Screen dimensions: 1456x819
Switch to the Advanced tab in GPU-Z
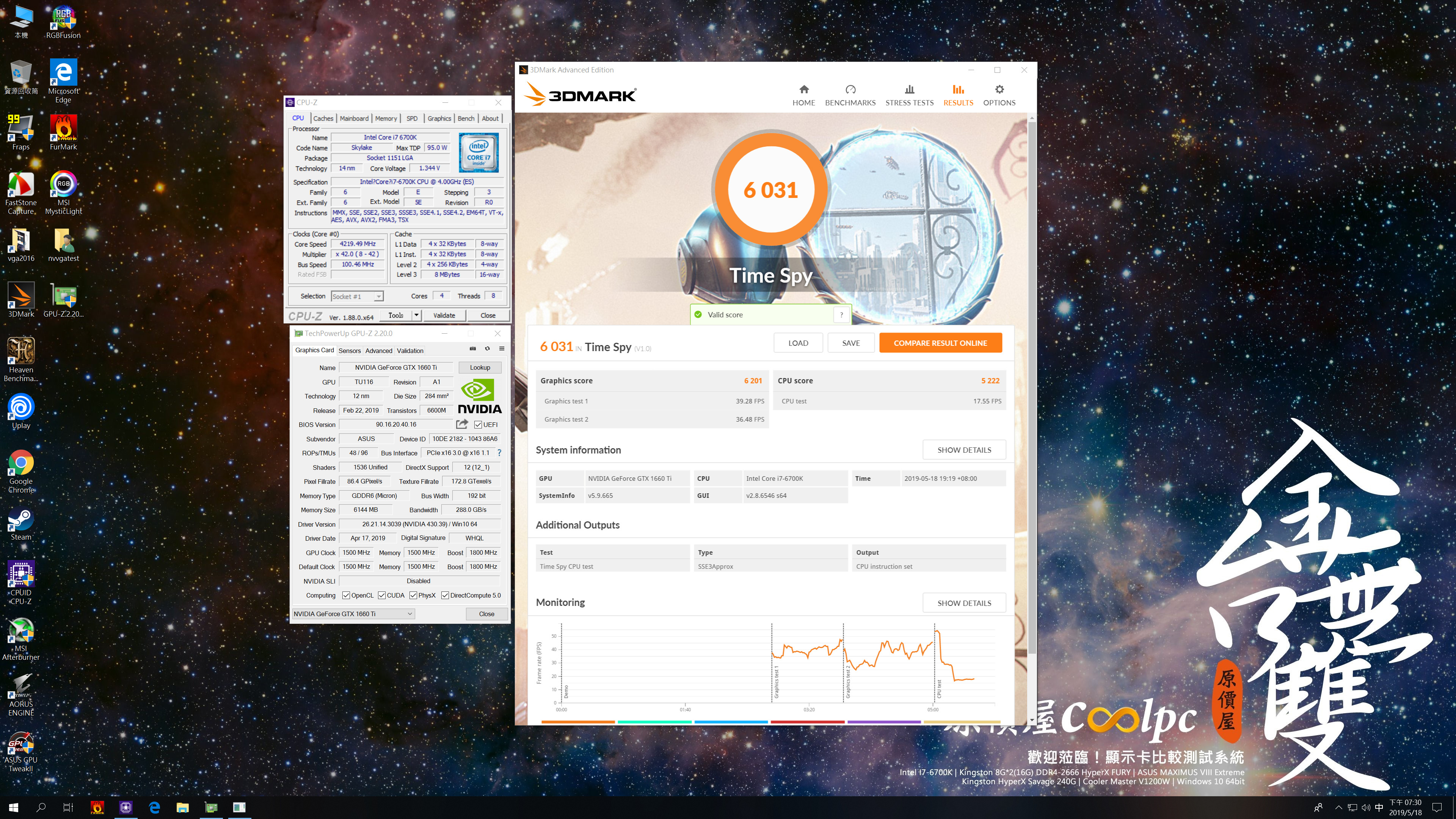pos(378,350)
